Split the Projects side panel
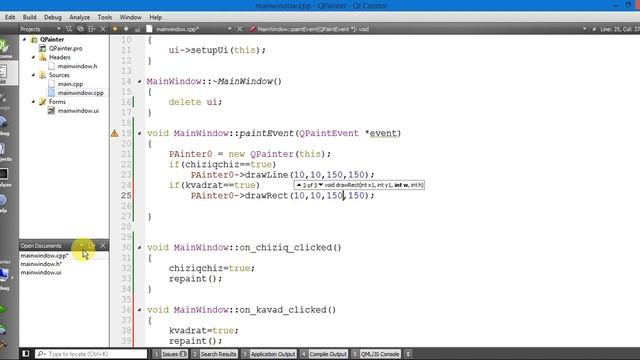The width and height of the screenshot is (640, 360). [92, 29]
